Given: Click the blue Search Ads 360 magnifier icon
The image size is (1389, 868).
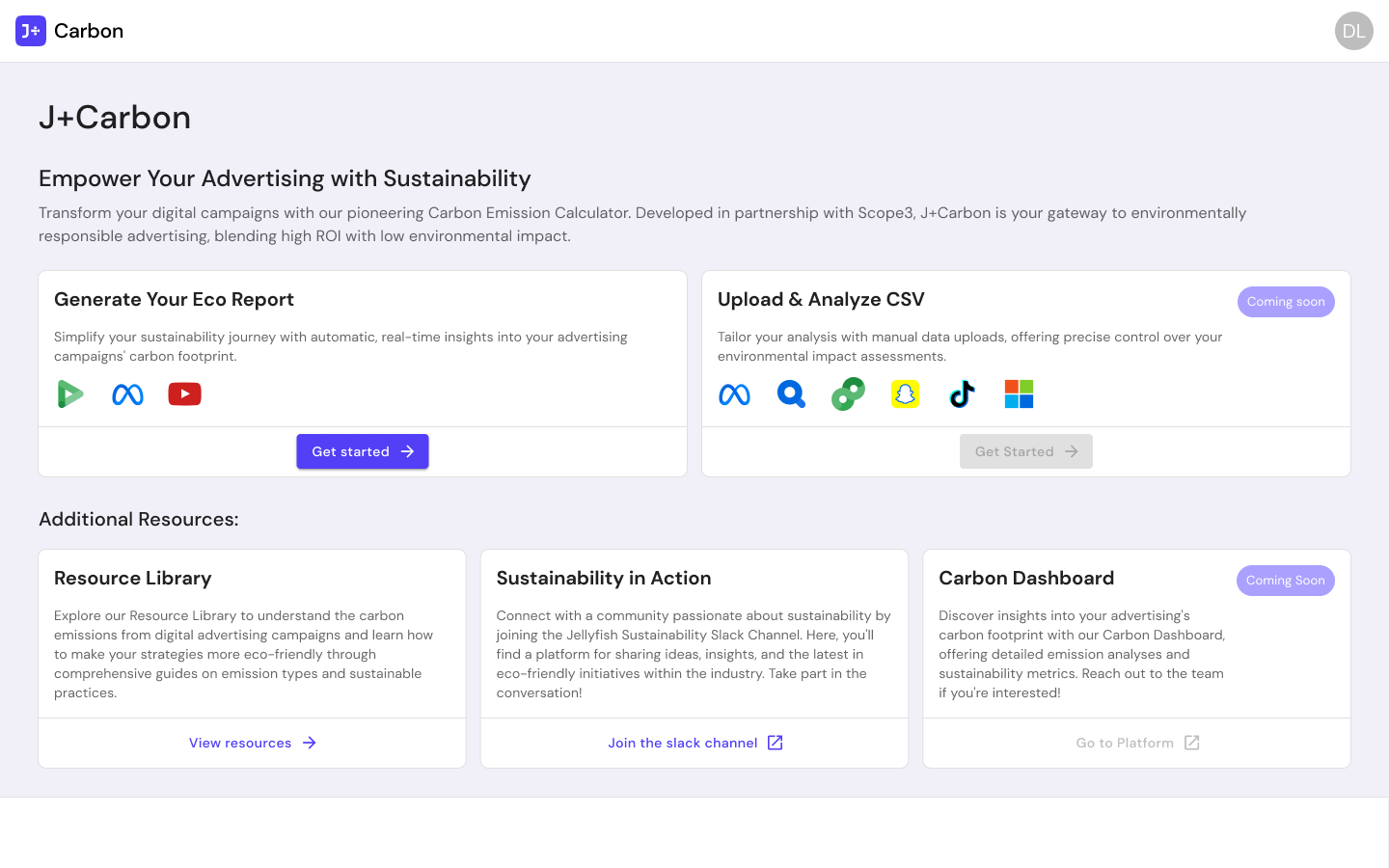Looking at the screenshot, I should click(791, 393).
